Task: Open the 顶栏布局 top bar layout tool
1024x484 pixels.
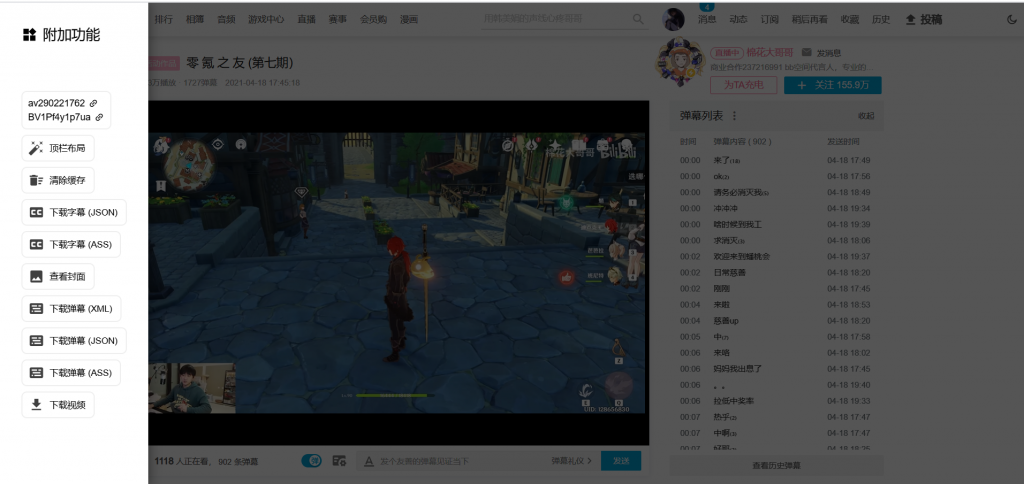Action: point(58,148)
